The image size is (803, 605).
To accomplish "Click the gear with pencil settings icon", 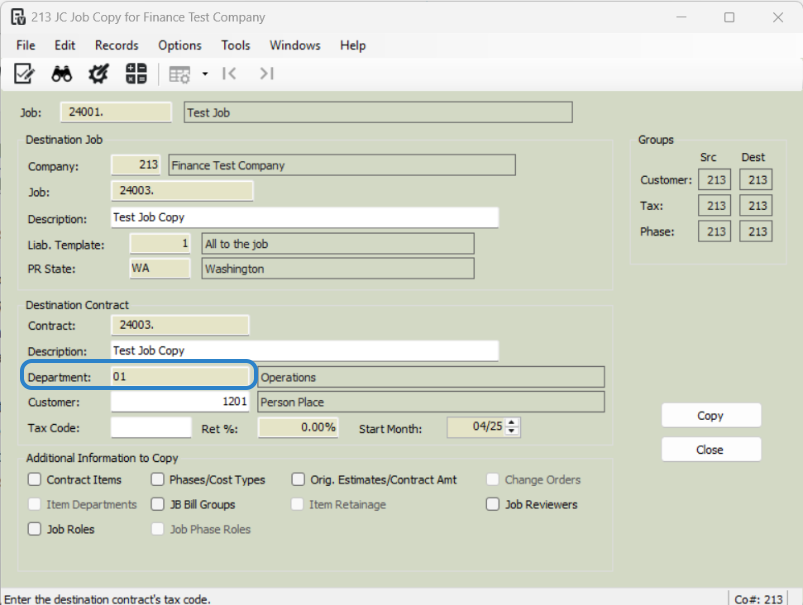I will (x=98, y=74).
